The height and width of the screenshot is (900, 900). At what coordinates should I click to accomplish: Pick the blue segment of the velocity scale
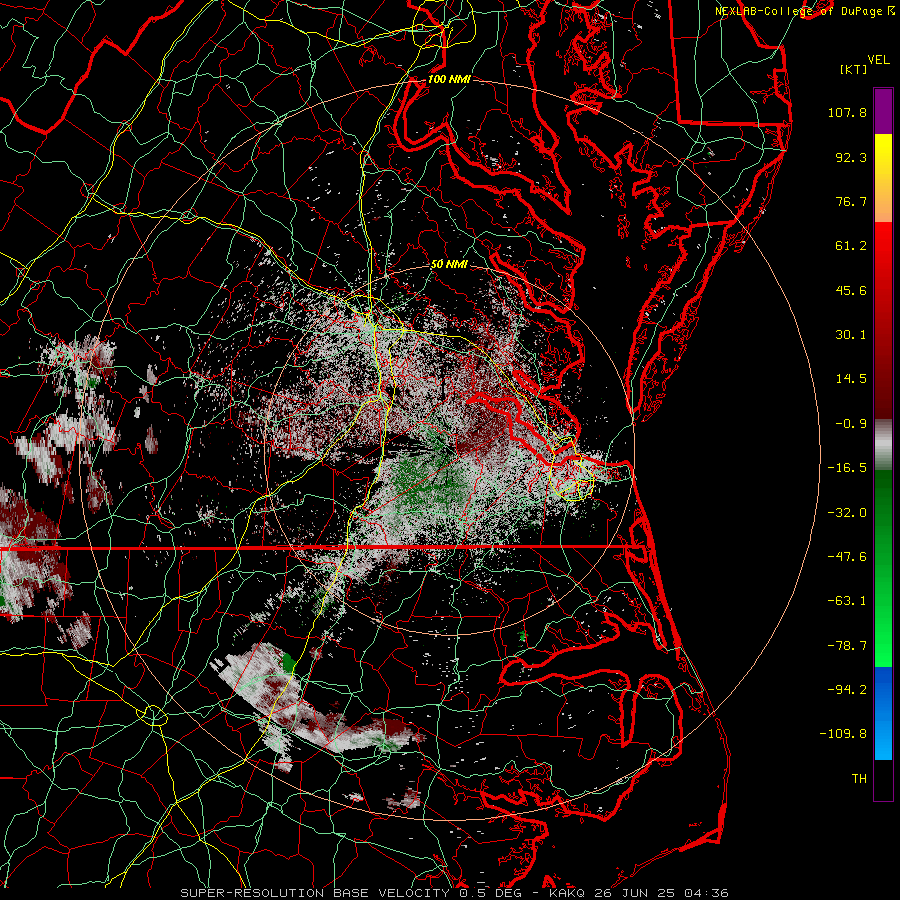pyautogui.click(x=883, y=713)
